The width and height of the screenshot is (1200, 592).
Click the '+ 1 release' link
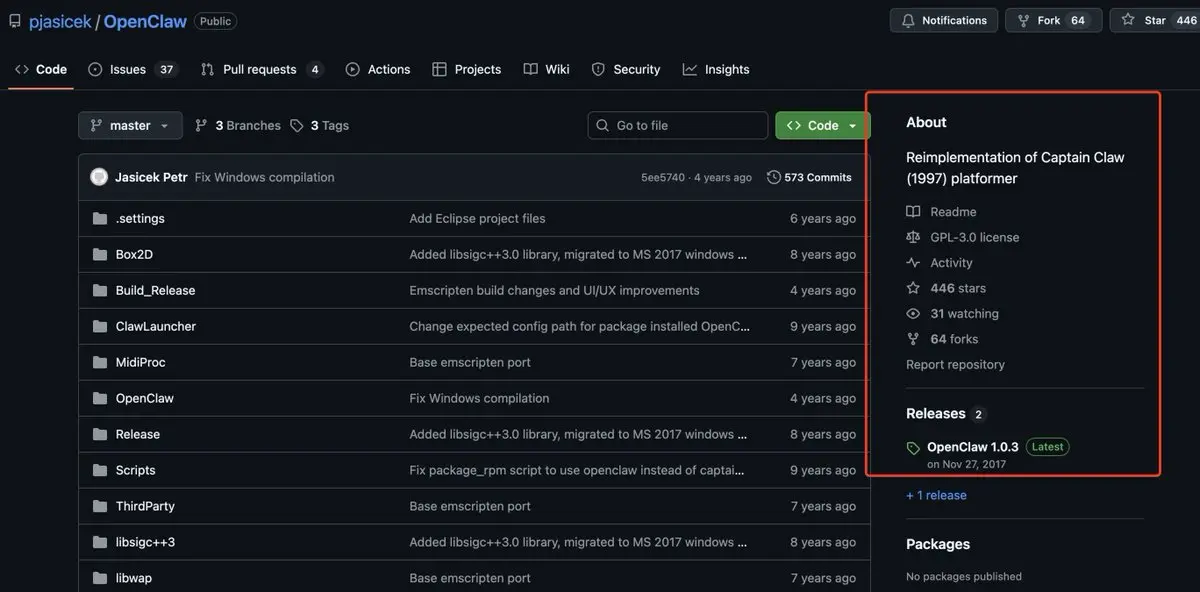click(x=936, y=495)
